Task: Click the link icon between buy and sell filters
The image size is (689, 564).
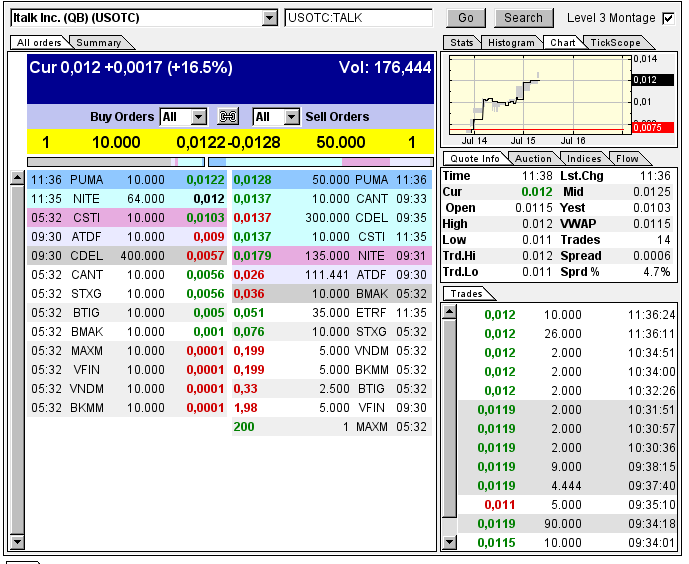Action: (x=228, y=117)
